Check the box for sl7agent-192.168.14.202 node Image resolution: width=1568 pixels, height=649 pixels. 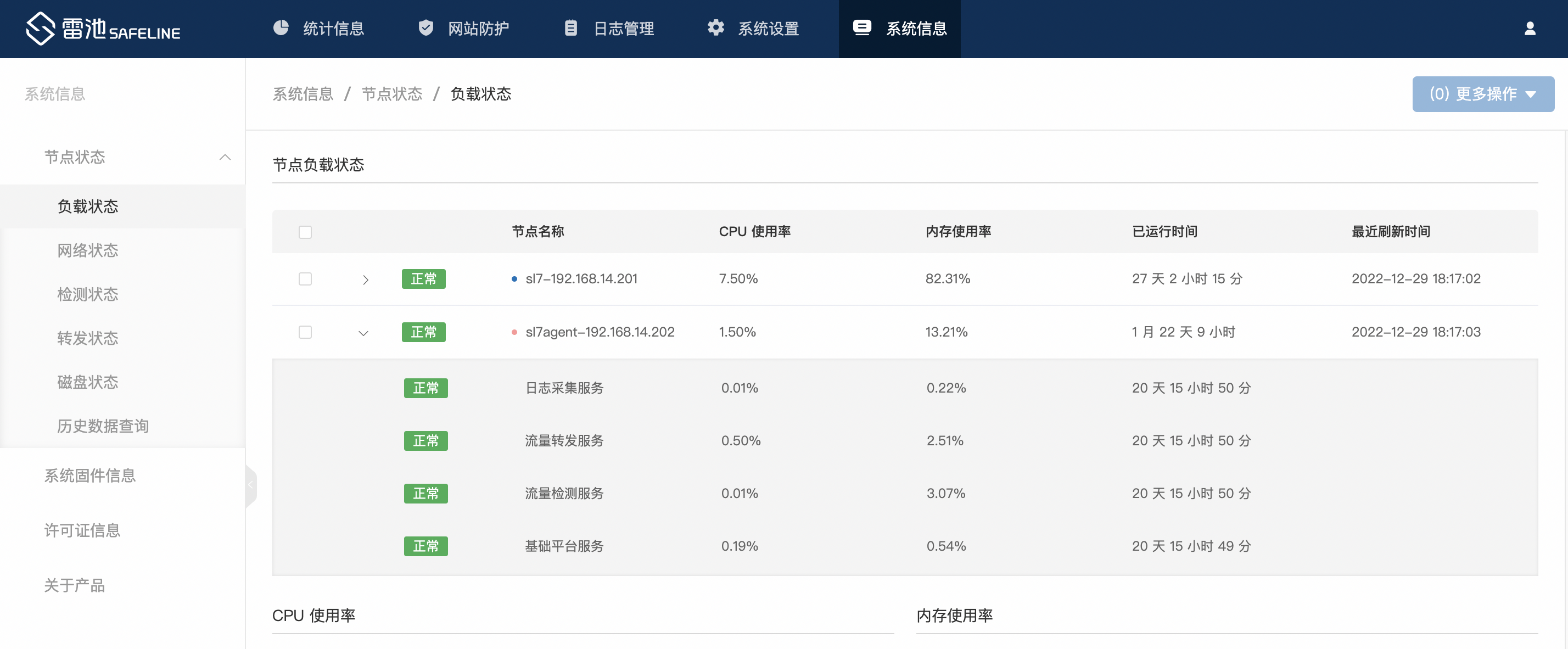click(x=305, y=332)
